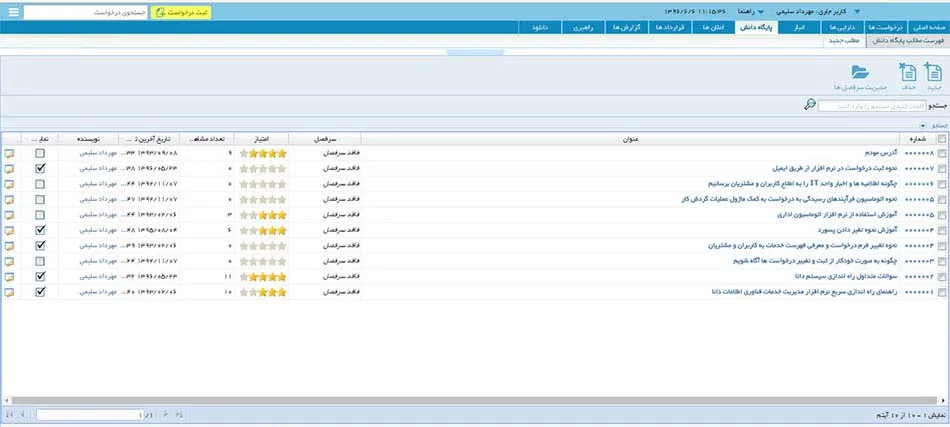Click the row icon for آدرس مودم

click(9, 153)
